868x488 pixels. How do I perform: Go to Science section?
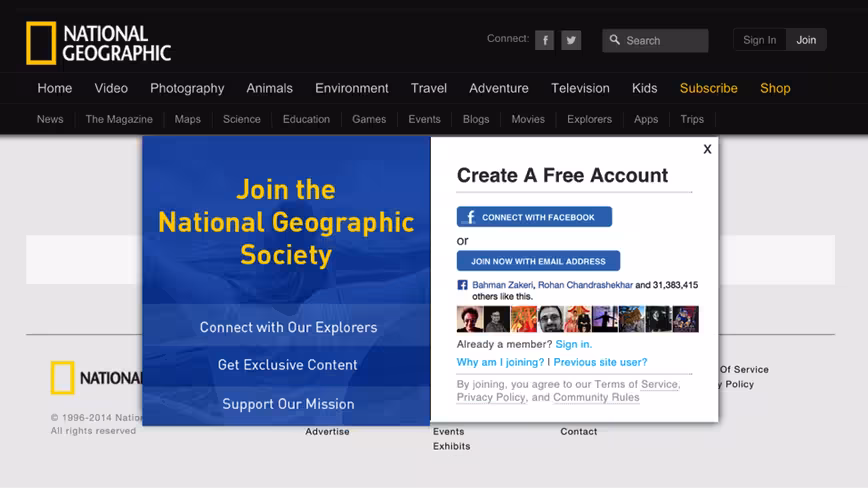pyautogui.click(x=241, y=120)
